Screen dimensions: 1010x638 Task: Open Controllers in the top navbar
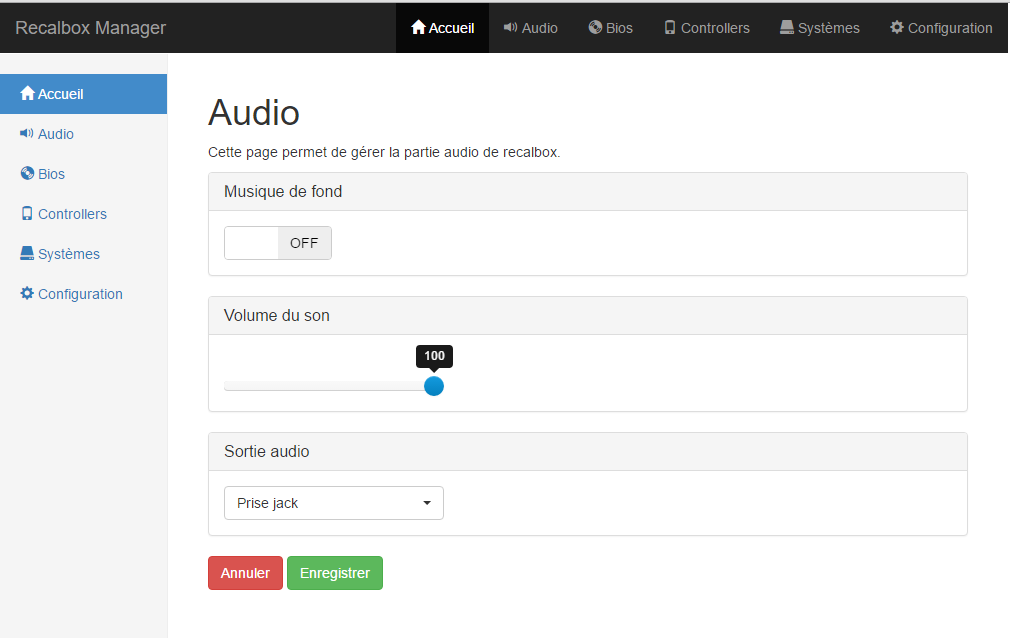[x=707, y=28]
